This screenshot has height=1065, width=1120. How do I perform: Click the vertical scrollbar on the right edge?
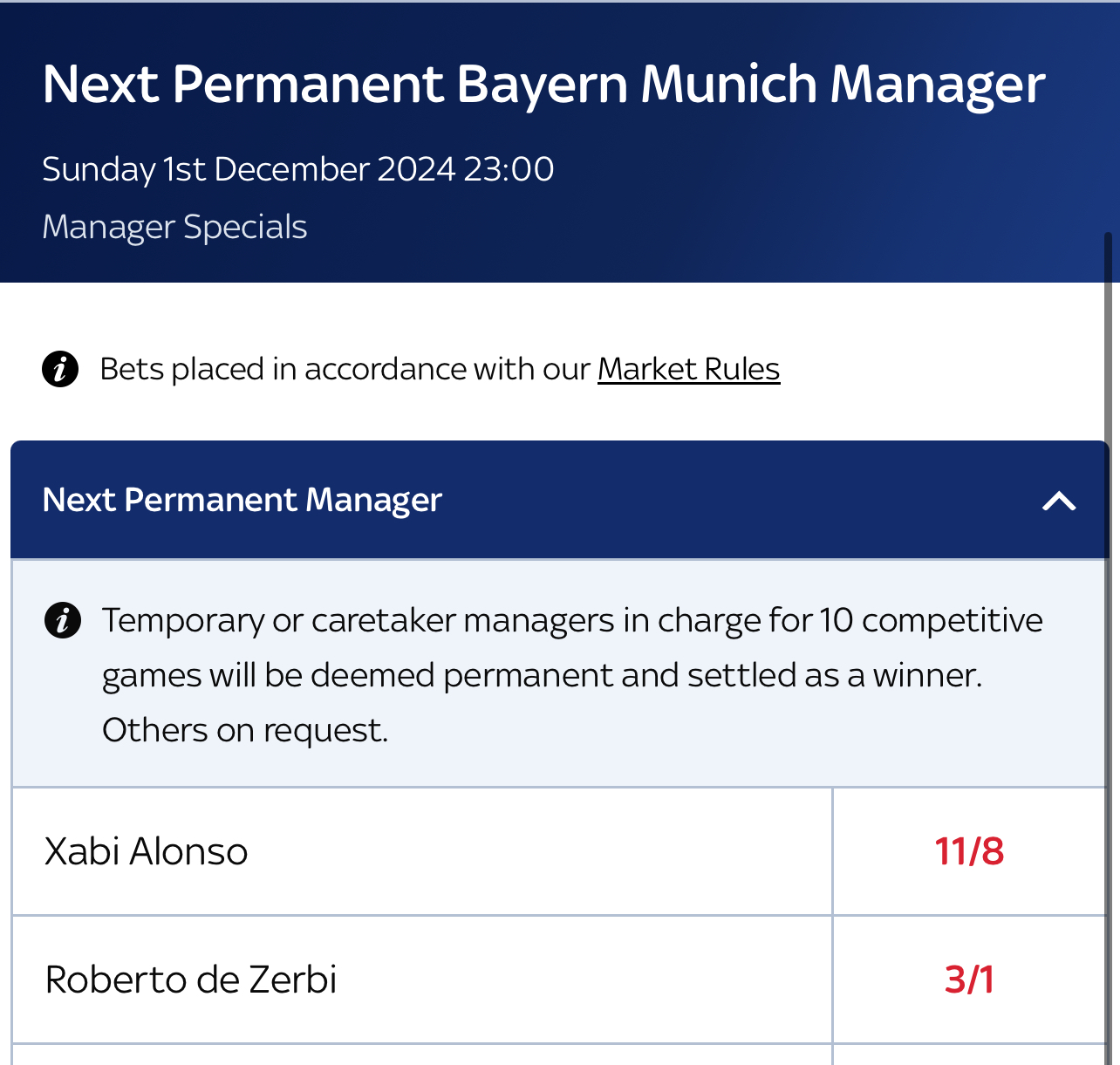click(1108, 645)
